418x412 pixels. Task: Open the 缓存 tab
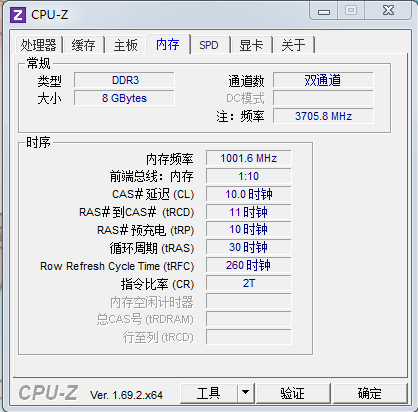tap(83, 45)
